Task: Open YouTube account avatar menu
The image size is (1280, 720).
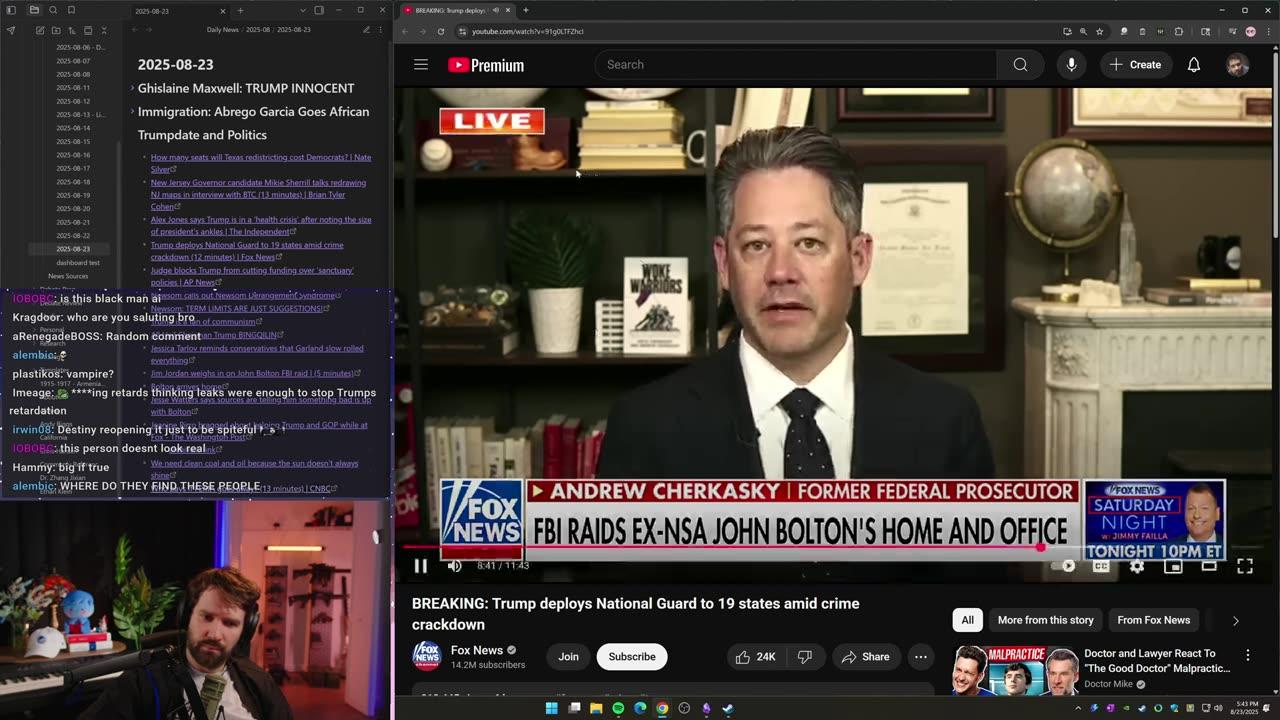Action: tap(1237, 65)
